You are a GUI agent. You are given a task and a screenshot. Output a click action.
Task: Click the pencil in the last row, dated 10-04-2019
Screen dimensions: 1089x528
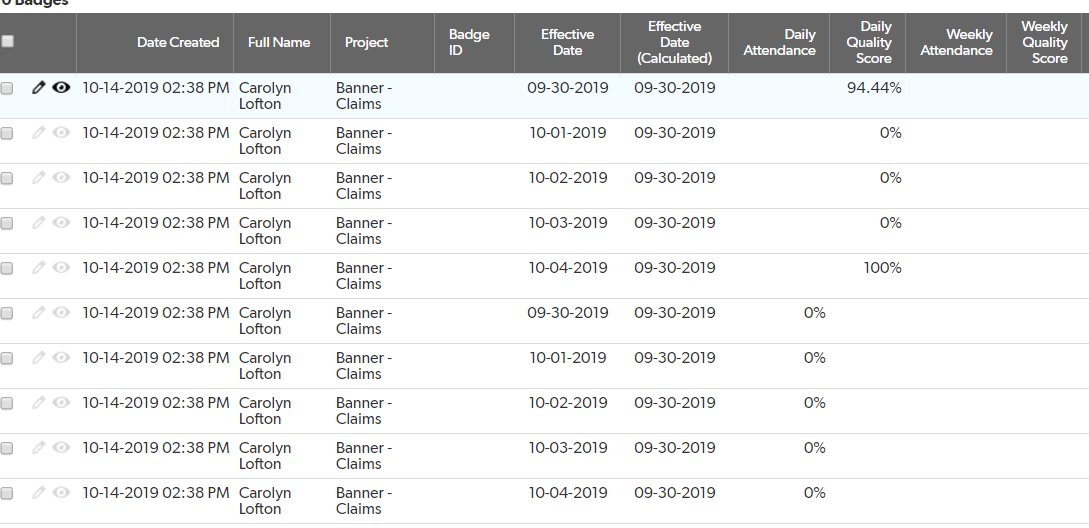tap(39, 493)
